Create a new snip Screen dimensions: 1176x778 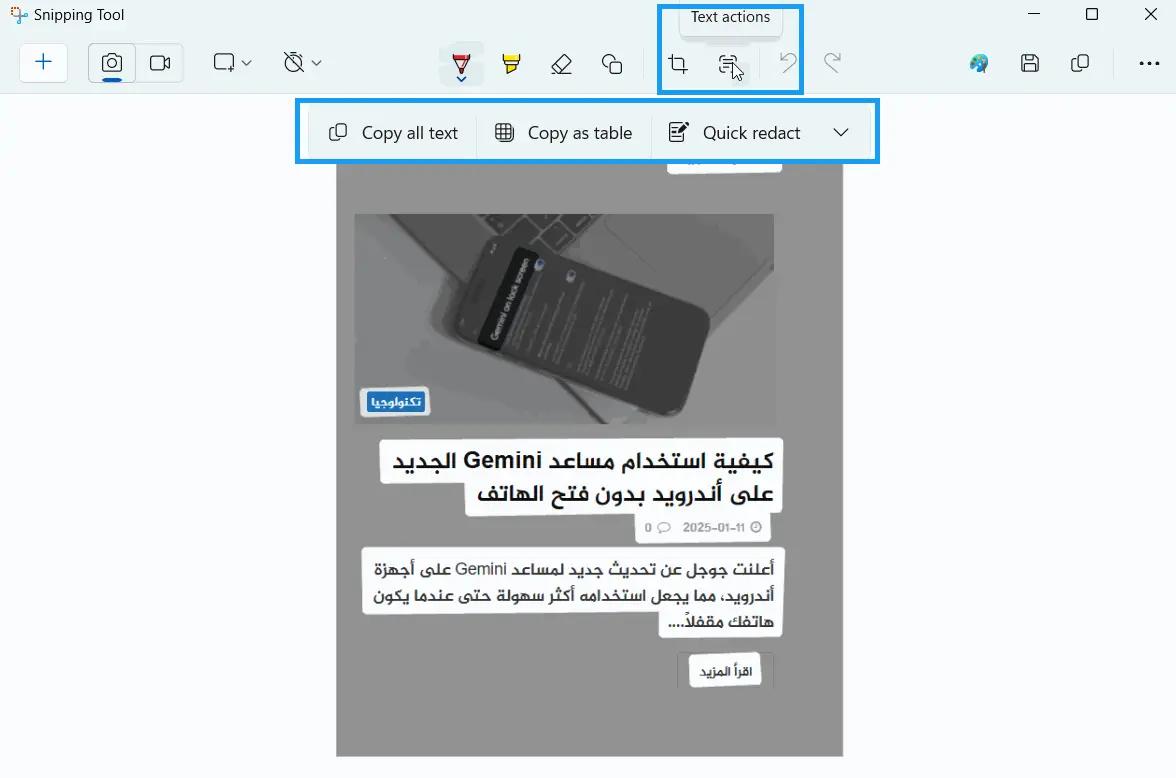coord(43,62)
